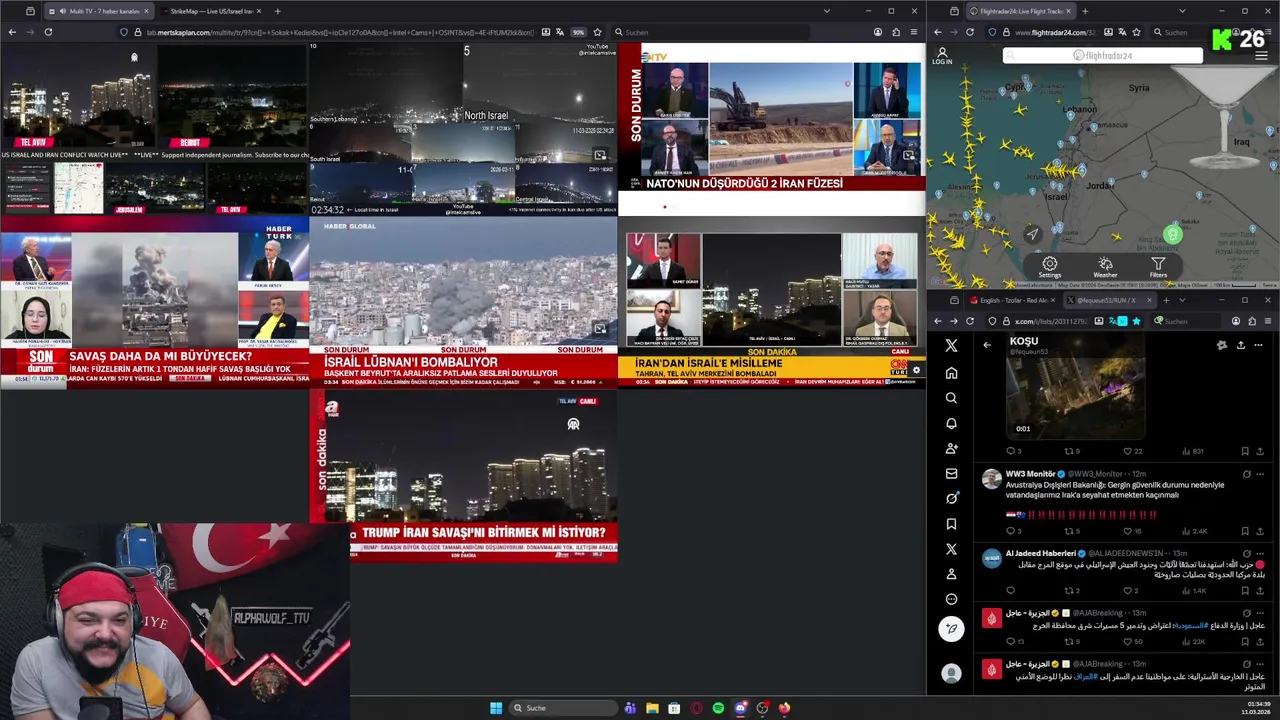The width and height of the screenshot is (1280, 720).
Task: Open X More circle menu in sidebar
Action: click(x=951, y=599)
